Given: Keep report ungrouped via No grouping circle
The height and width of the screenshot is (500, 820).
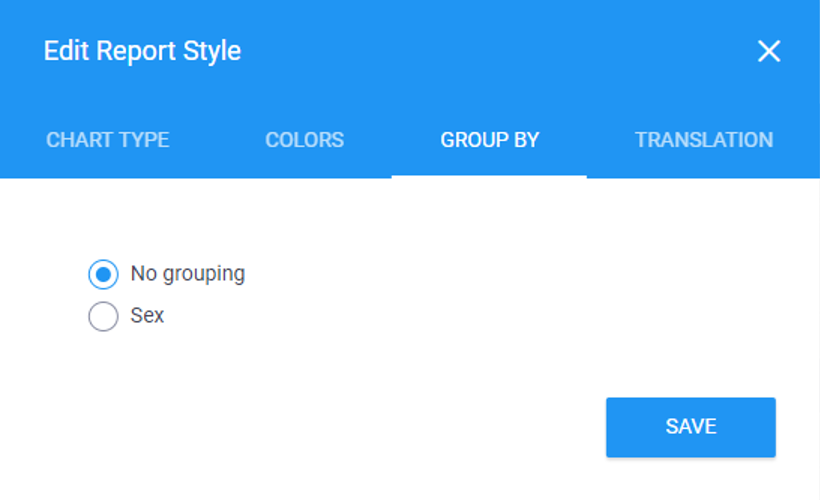Looking at the screenshot, I should 103,274.
